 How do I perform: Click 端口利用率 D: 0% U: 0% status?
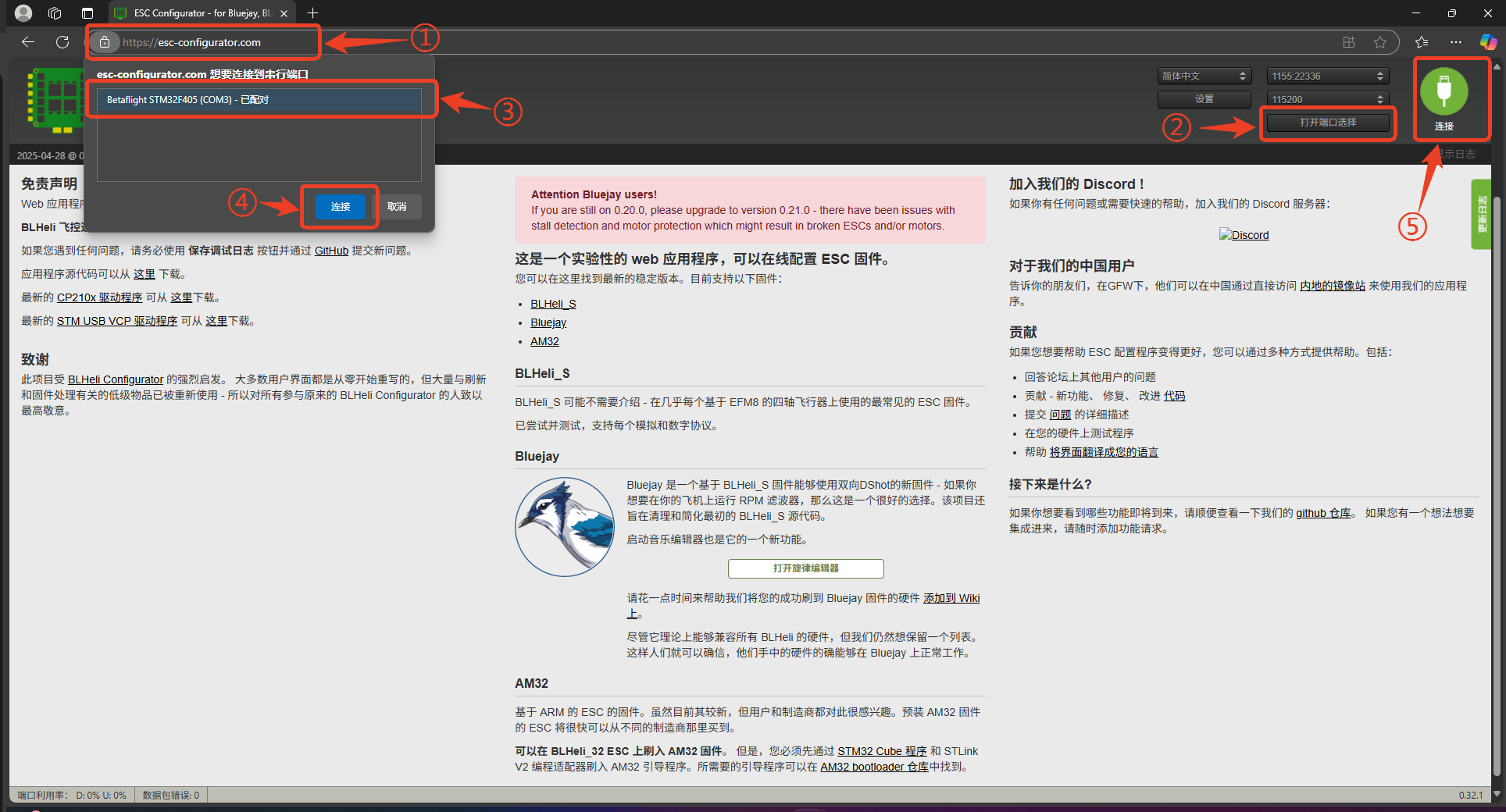point(72,795)
